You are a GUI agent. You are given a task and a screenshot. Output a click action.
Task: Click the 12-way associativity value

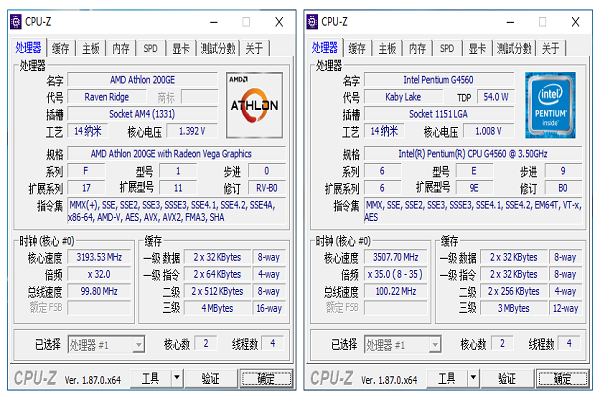[566, 308]
